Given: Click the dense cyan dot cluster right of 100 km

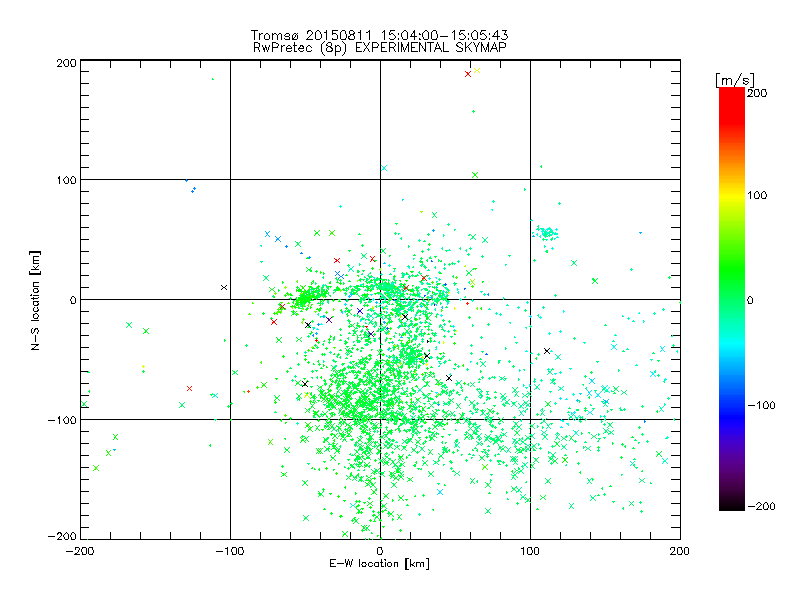Looking at the screenshot, I should pos(546,234).
